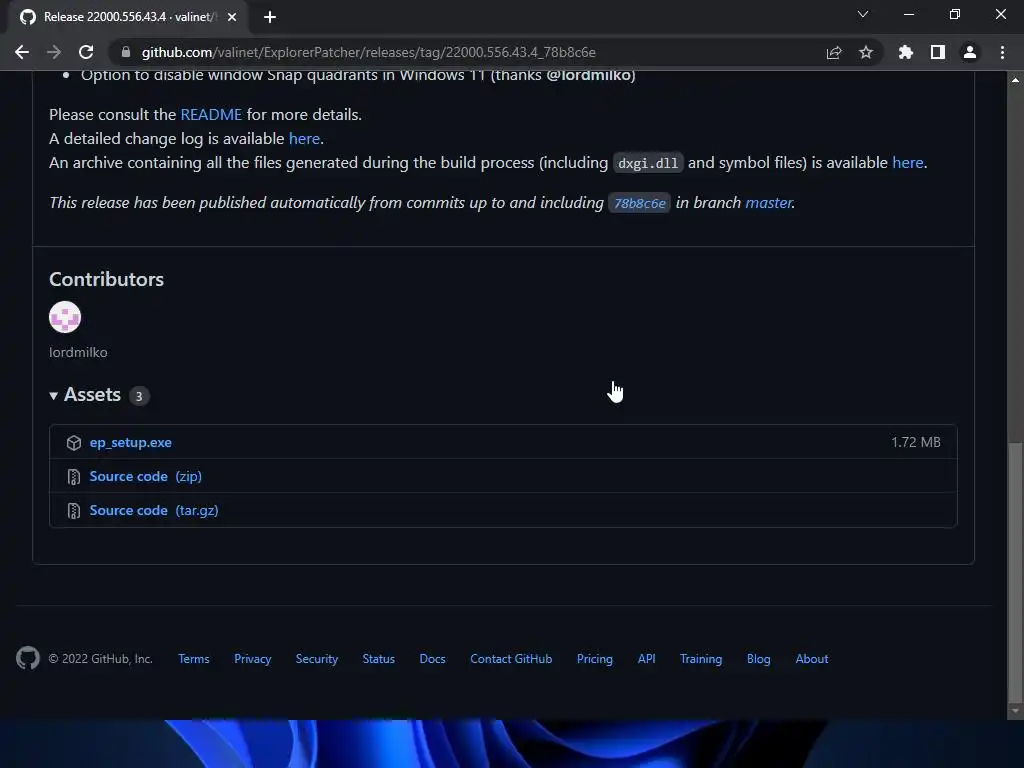The height and width of the screenshot is (768, 1024).
Task: Open the README link
Action: [211, 114]
